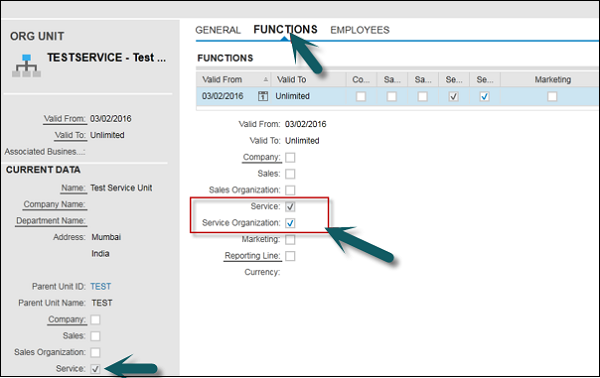Toggle the Co... checkbox in table row
This screenshot has width=600, height=378.
(x=361, y=96)
